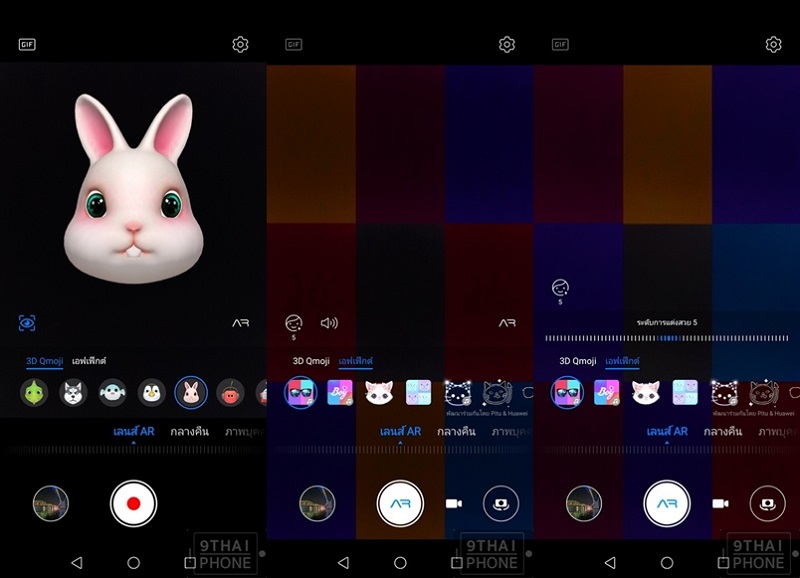Switch to เอฟเฟ็กต์ tab in right screen
The image size is (800, 578).
click(x=622, y=361)
